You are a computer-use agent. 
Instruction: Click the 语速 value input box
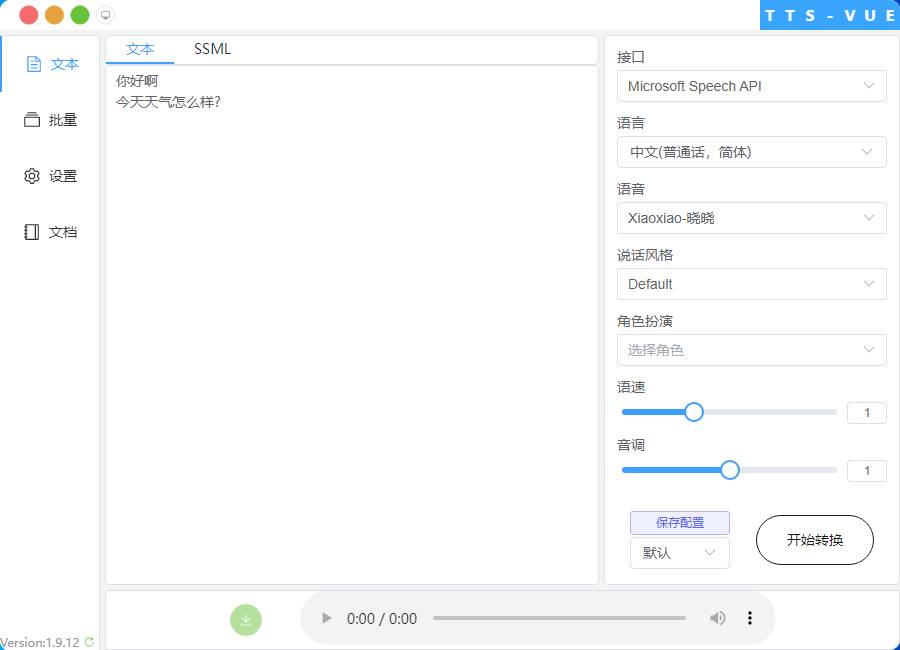867,413
